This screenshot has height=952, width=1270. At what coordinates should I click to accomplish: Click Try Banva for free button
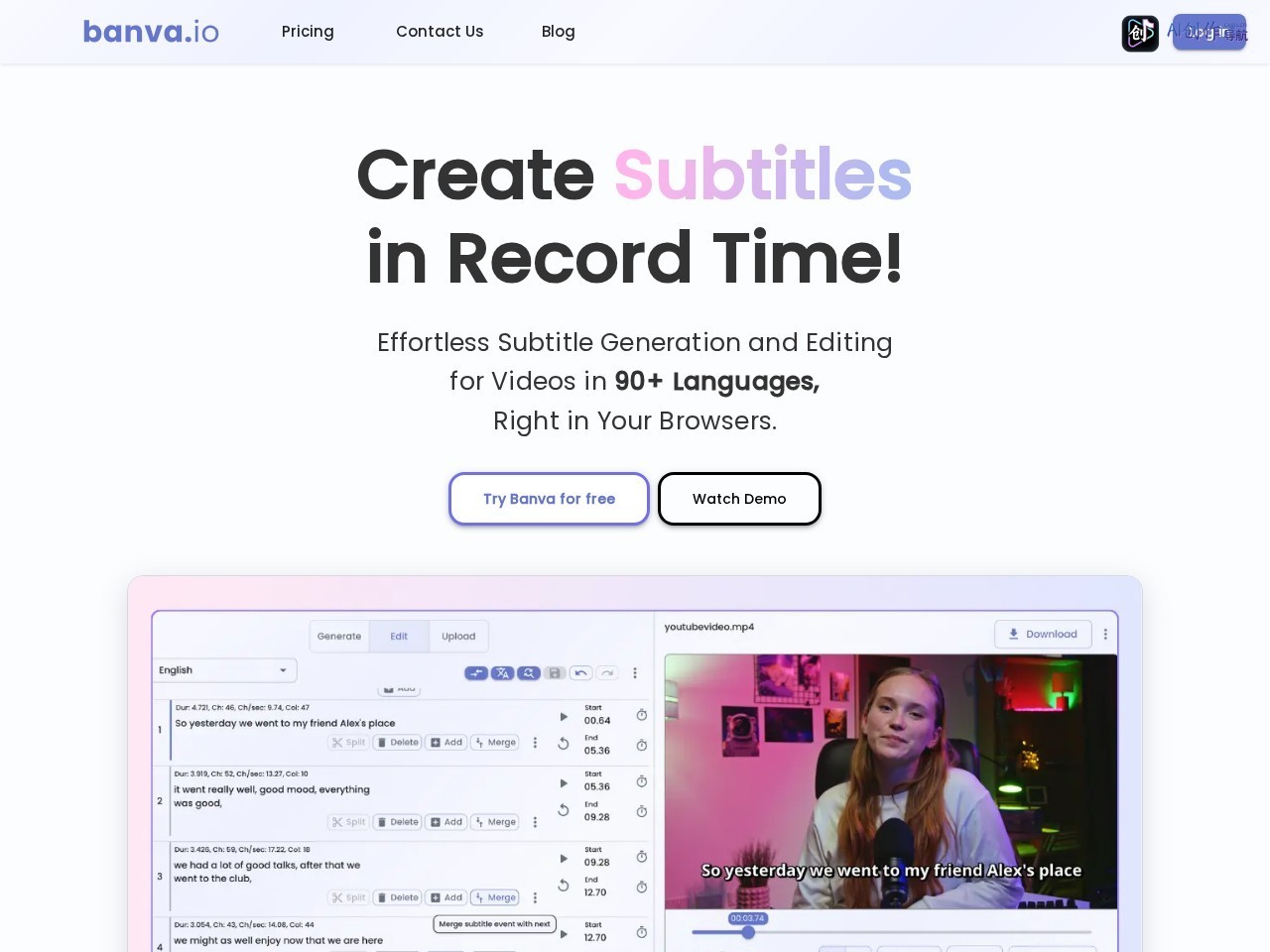(x=549, y=499)
